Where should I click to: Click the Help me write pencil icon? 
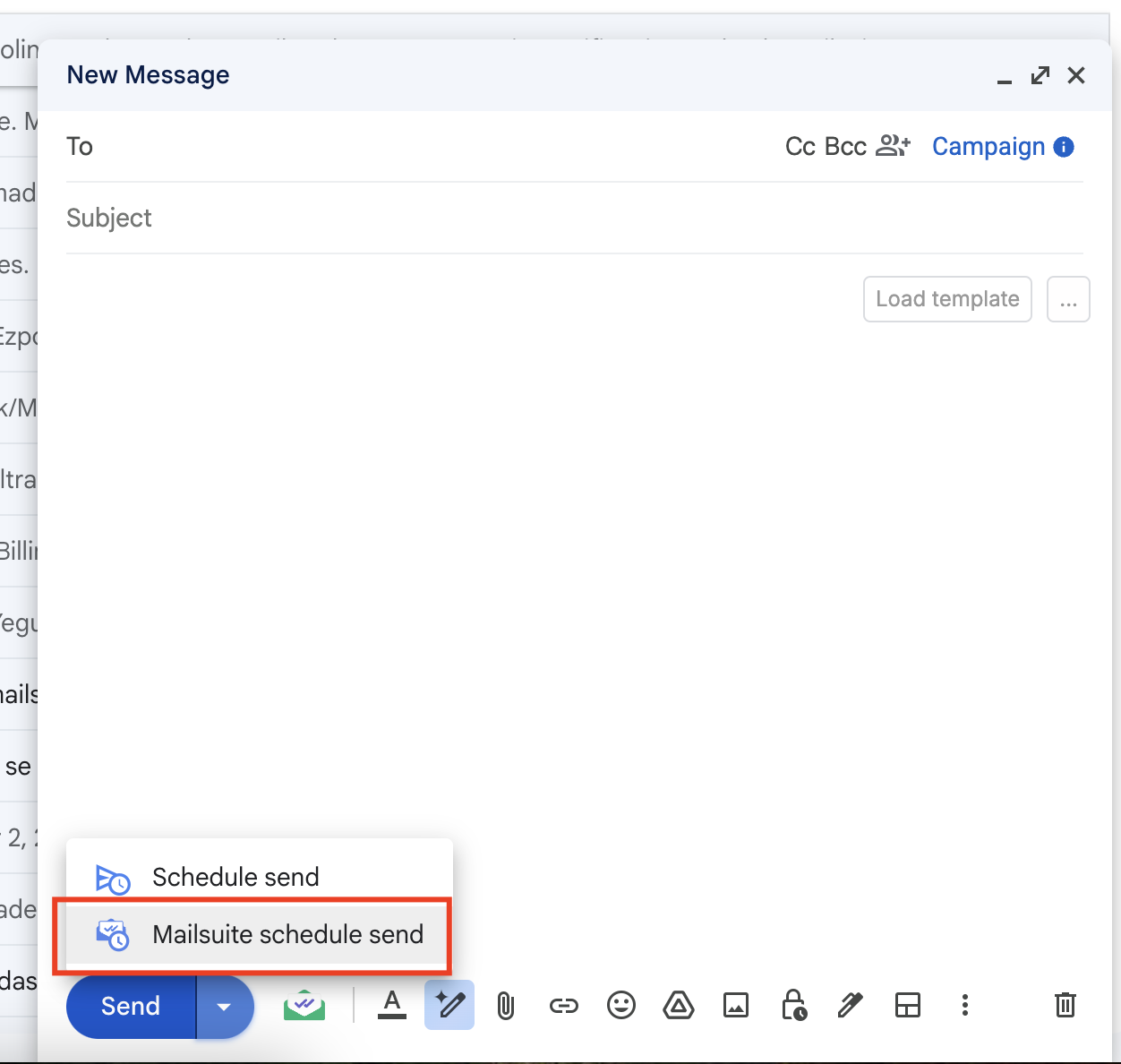pos(449,1005)
